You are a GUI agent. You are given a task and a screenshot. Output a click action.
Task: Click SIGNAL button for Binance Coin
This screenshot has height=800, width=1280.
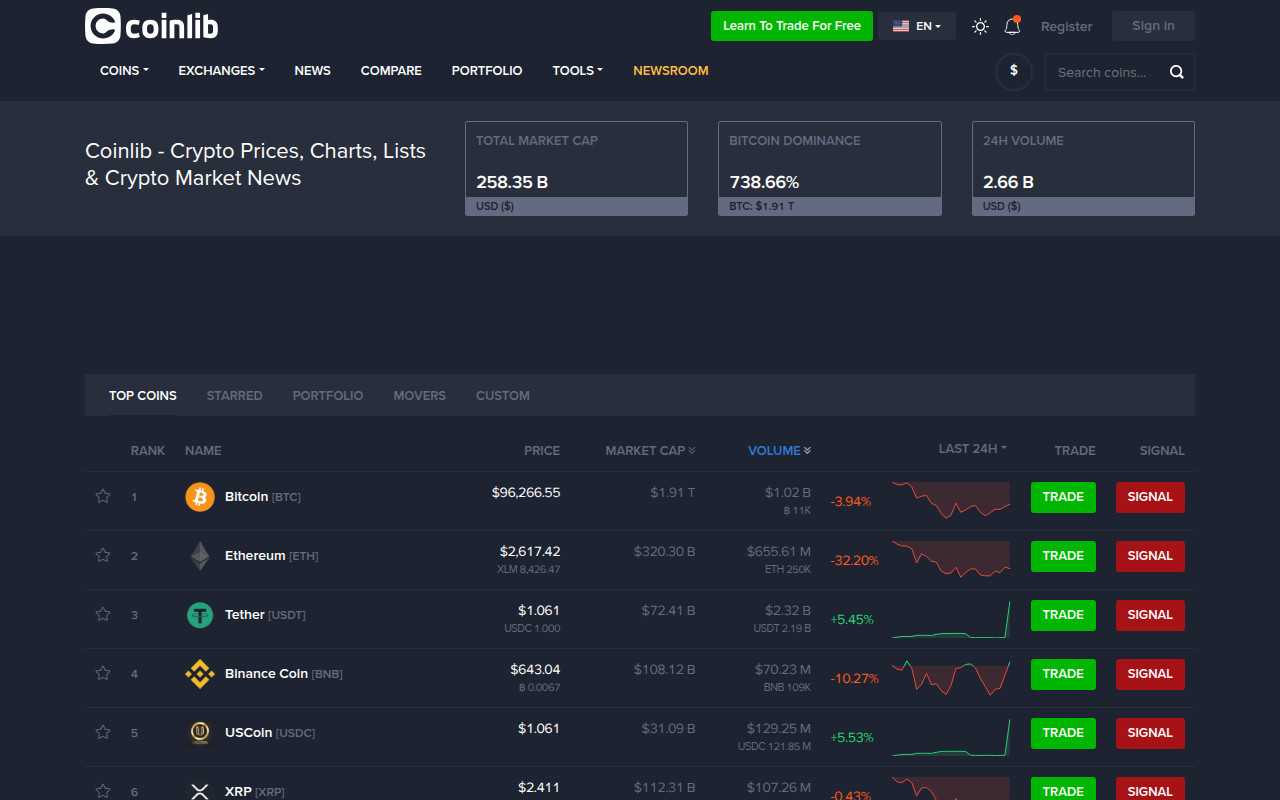1150,674
